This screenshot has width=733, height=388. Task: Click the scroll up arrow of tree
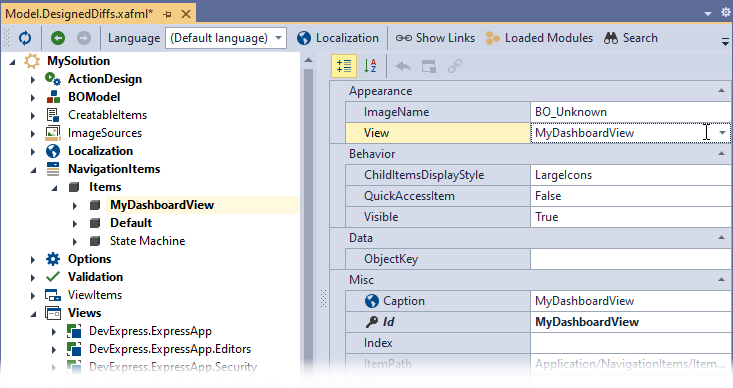309,60
